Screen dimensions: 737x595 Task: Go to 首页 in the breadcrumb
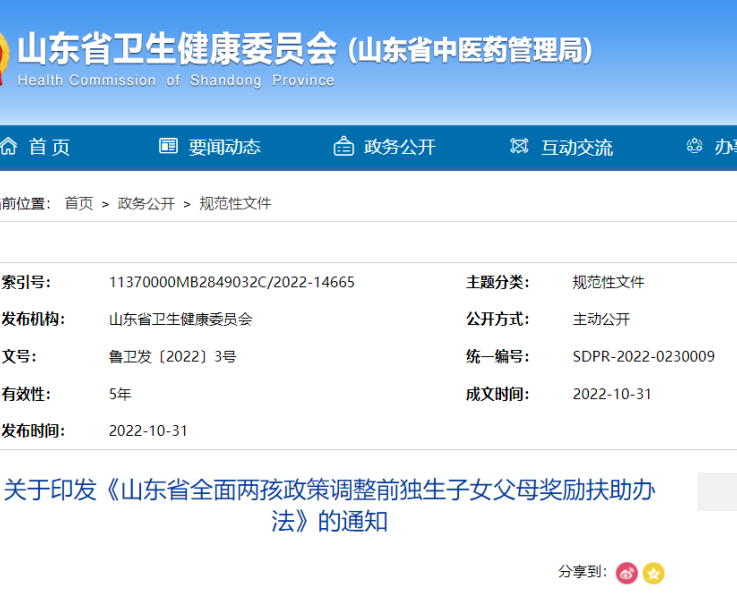point(79,204)
